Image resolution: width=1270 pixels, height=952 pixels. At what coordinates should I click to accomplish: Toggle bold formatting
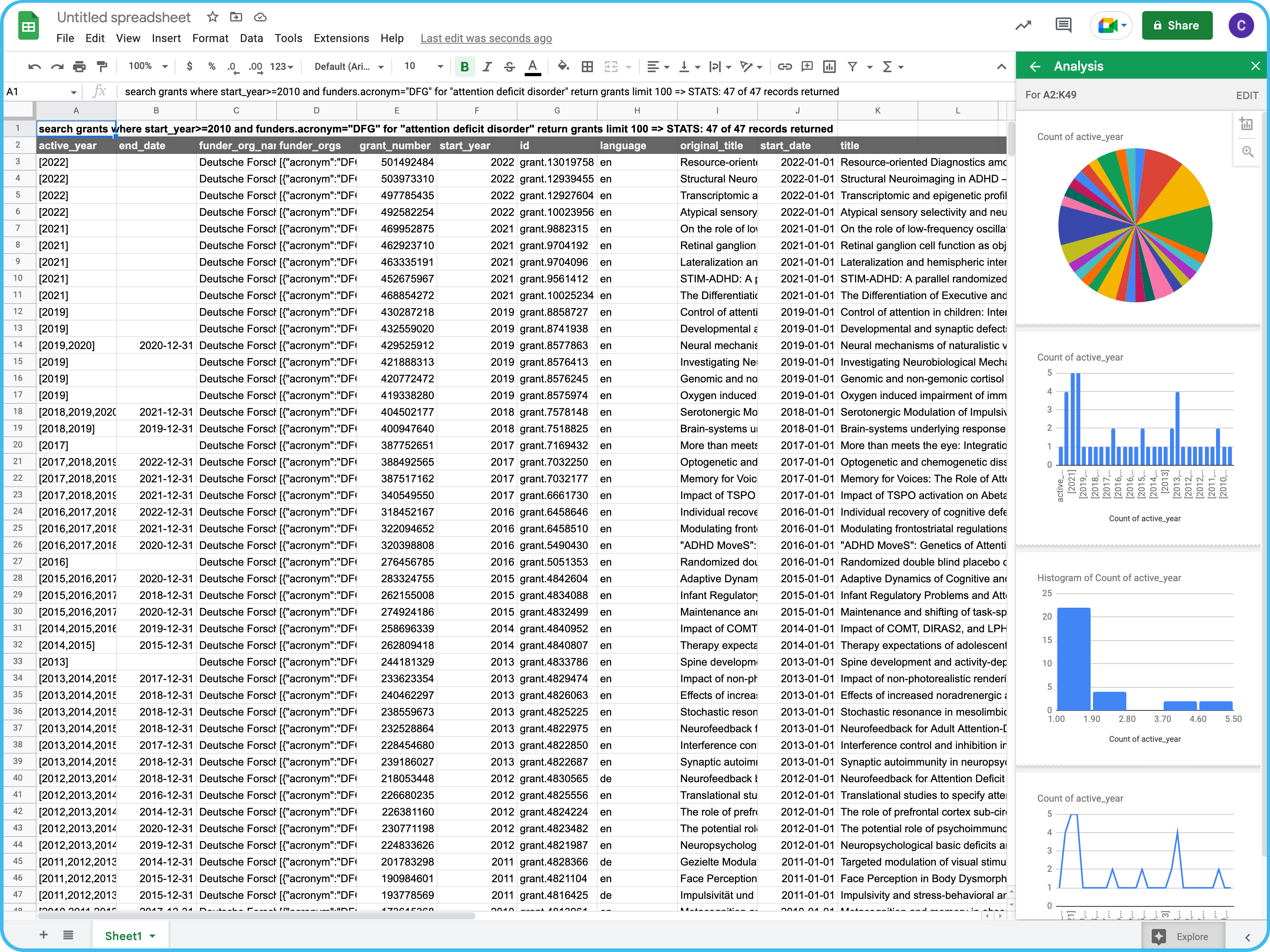point(464,67)
